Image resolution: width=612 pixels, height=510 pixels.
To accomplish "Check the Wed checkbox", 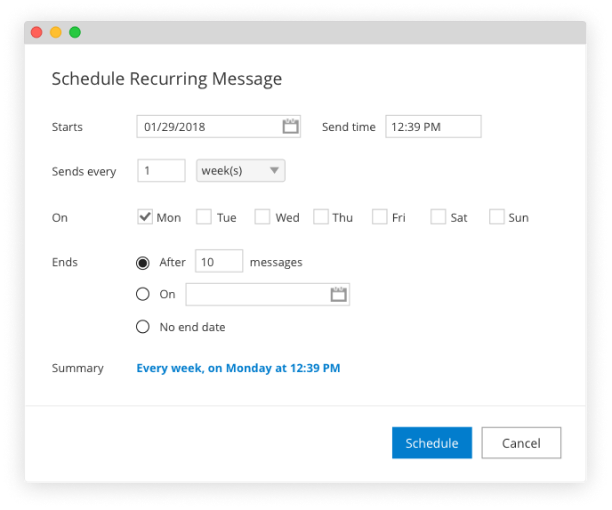I will tap(262, 217).
